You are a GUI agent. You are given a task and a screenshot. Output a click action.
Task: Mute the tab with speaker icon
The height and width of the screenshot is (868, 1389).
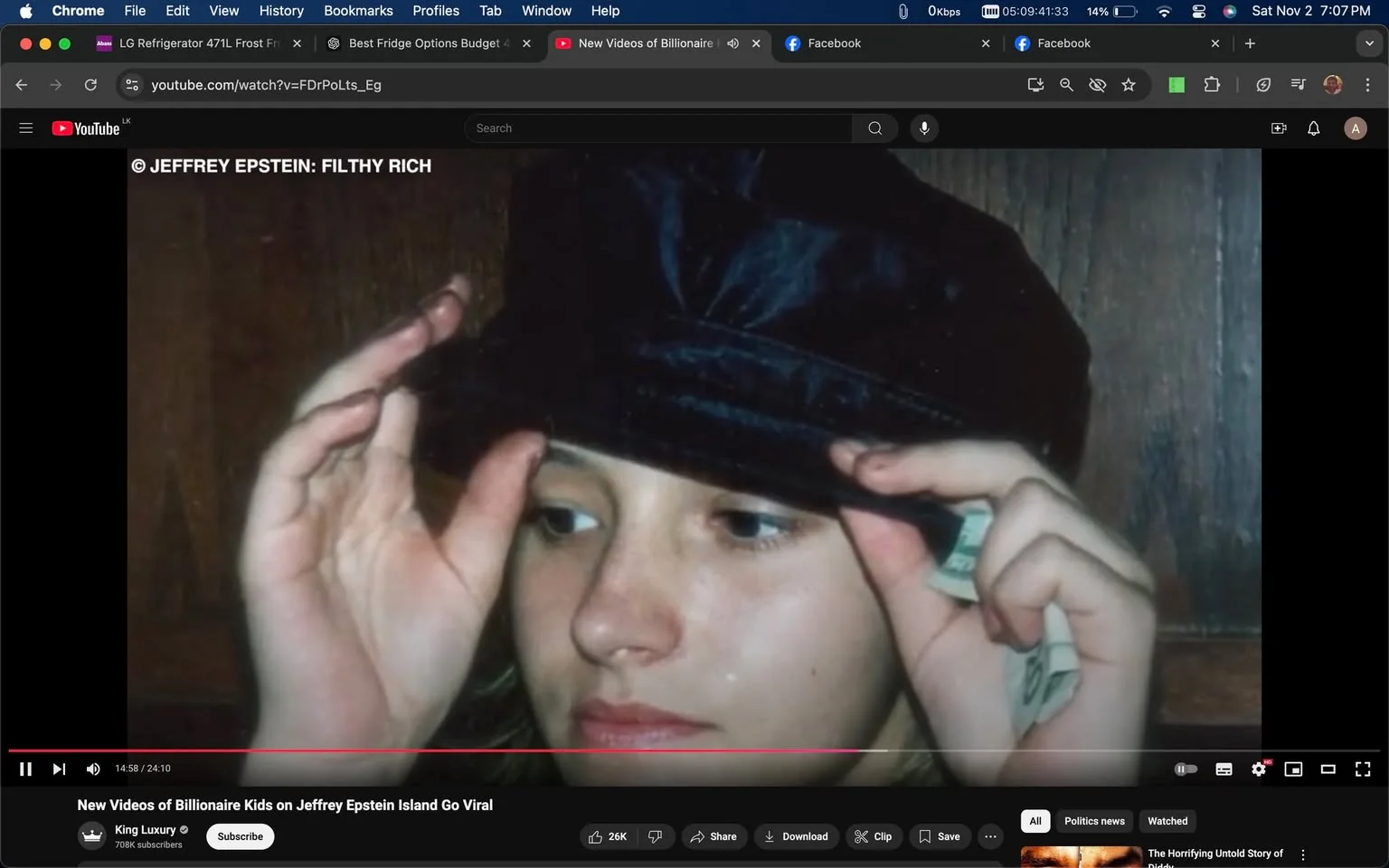(732, 43)
